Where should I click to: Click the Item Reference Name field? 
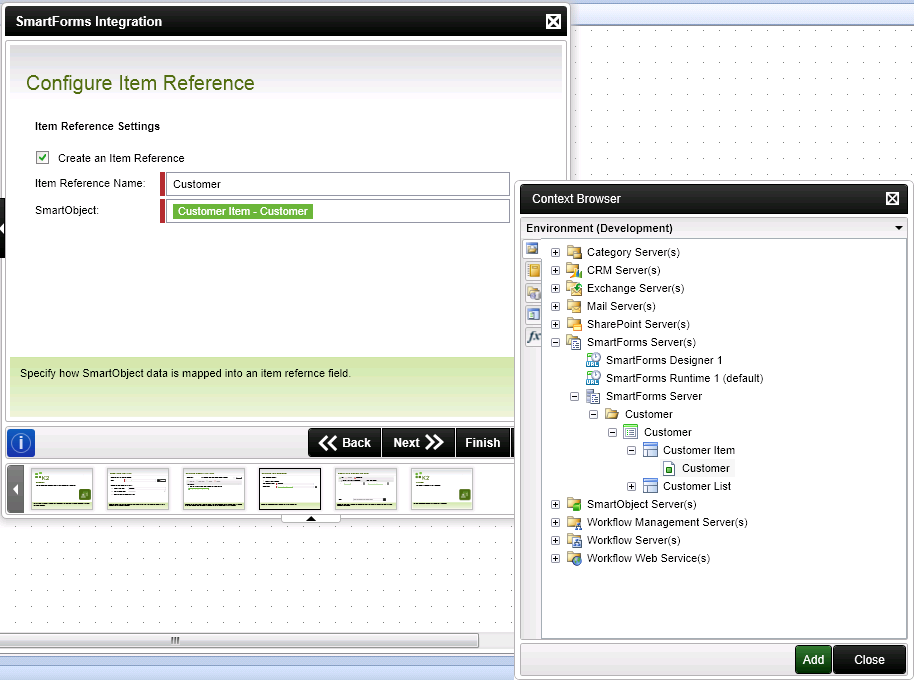[x=338, y=184]
